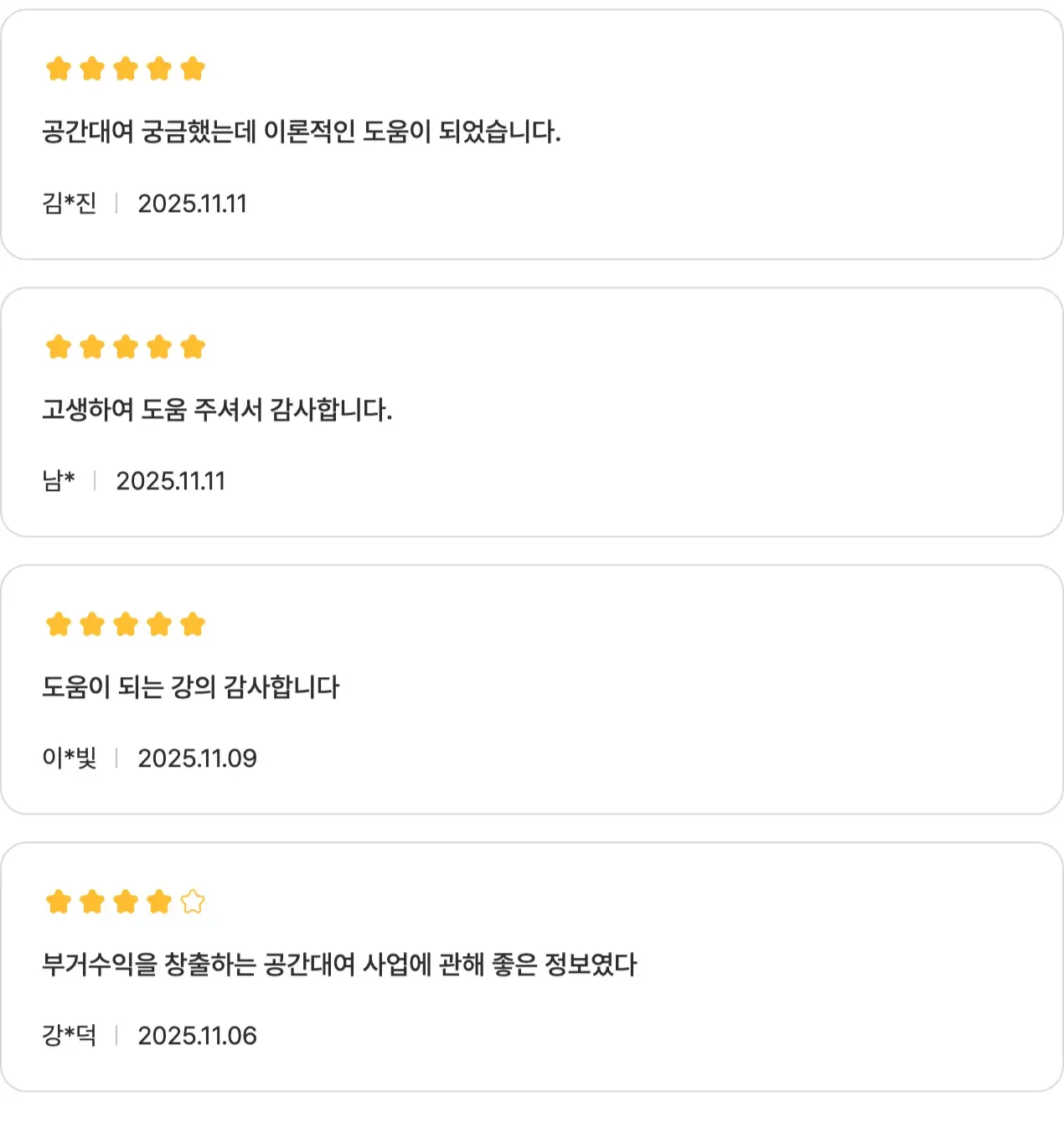Click the fifth star in 이*빛's review
1064x1133 pixels.
[x=193, y=624]
